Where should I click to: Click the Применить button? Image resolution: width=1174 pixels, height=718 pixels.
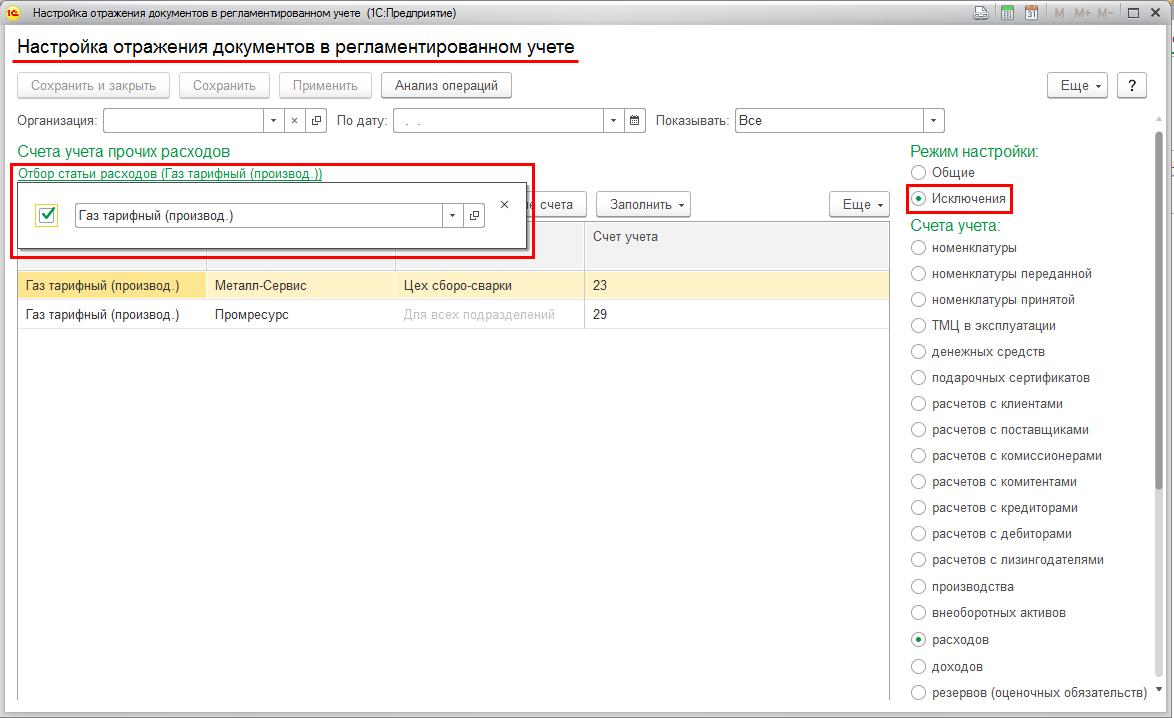[325, 85]
